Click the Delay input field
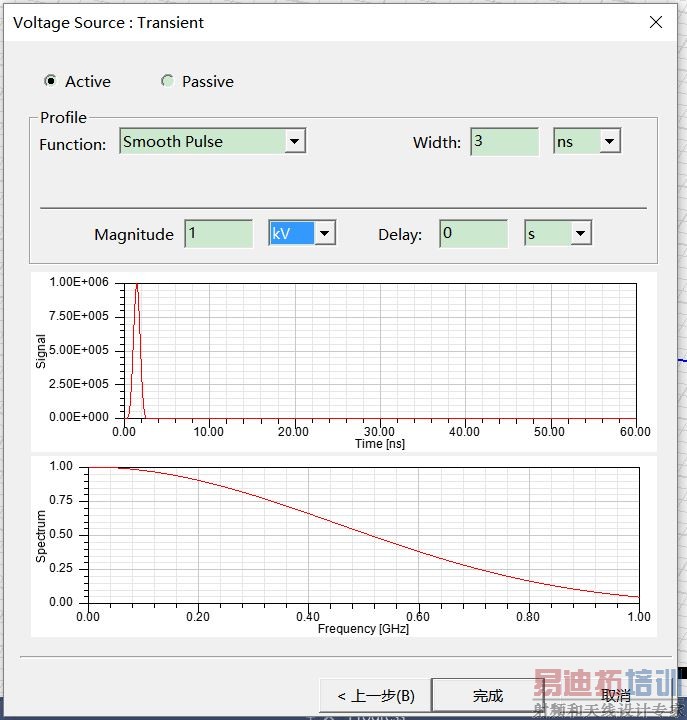The height and width of the screenshot is (720, 687). tap(473, 234)
